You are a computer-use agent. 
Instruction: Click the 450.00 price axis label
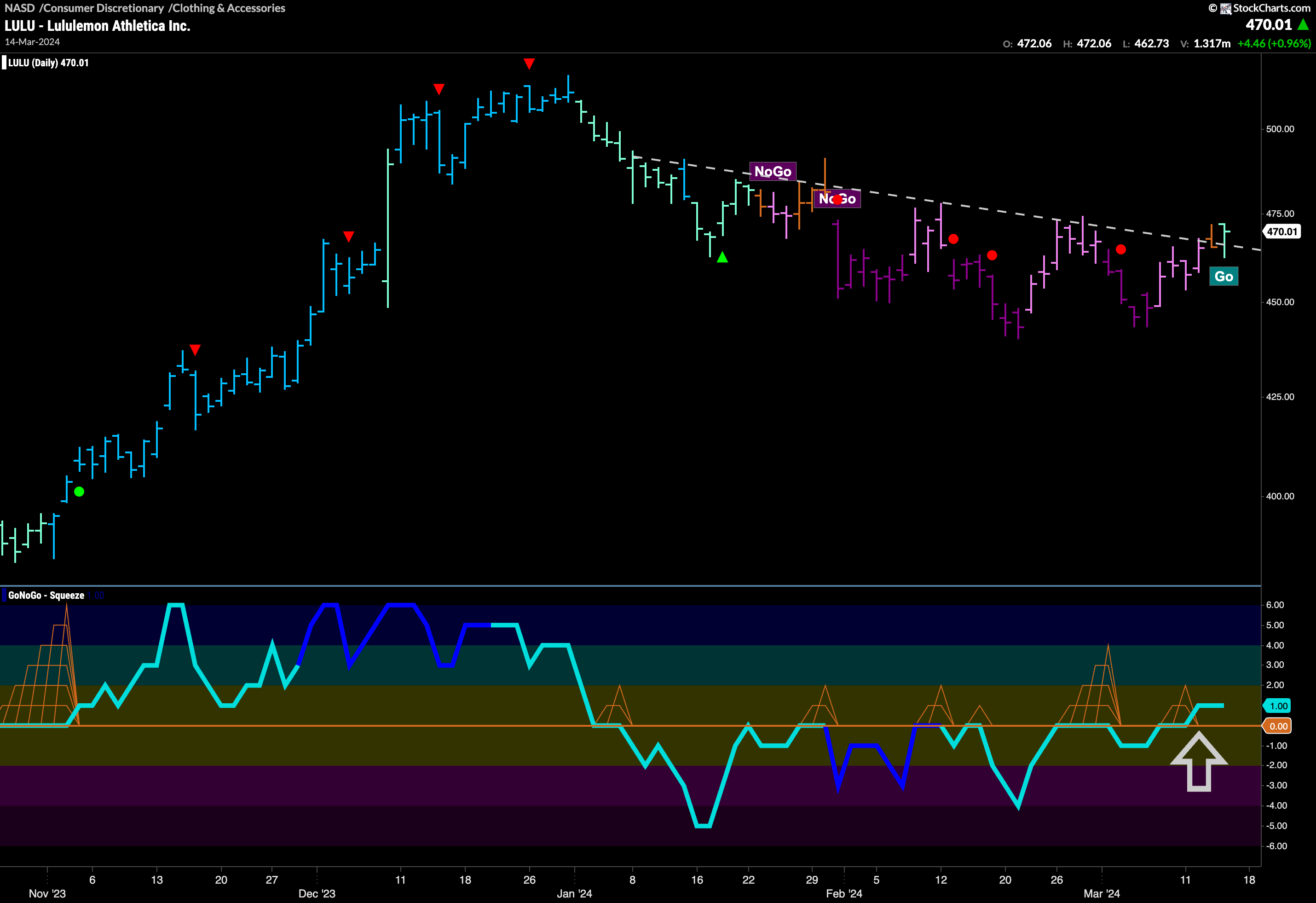click(x=1280, y=302)
